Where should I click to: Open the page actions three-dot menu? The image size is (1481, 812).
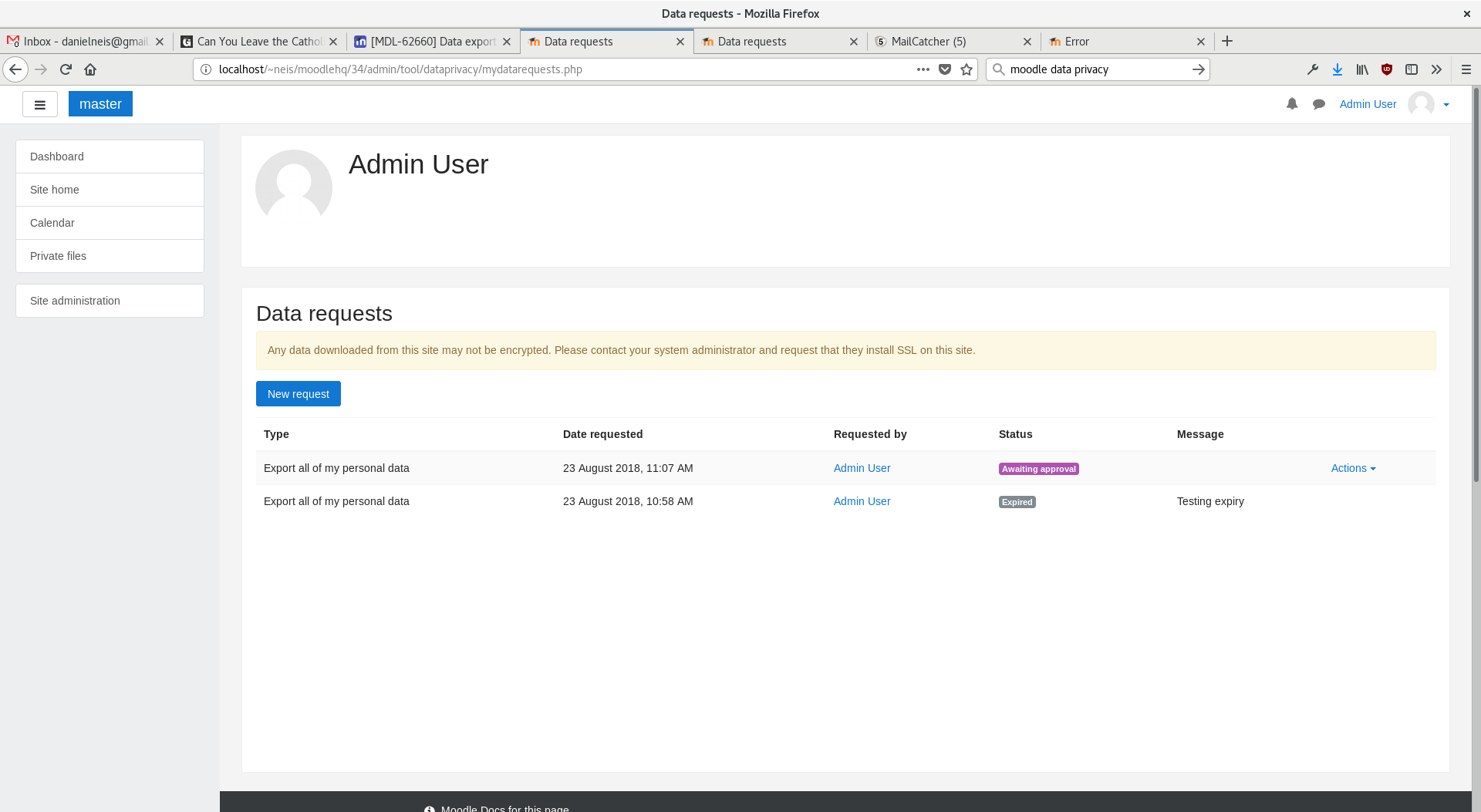tap(923, 69)
